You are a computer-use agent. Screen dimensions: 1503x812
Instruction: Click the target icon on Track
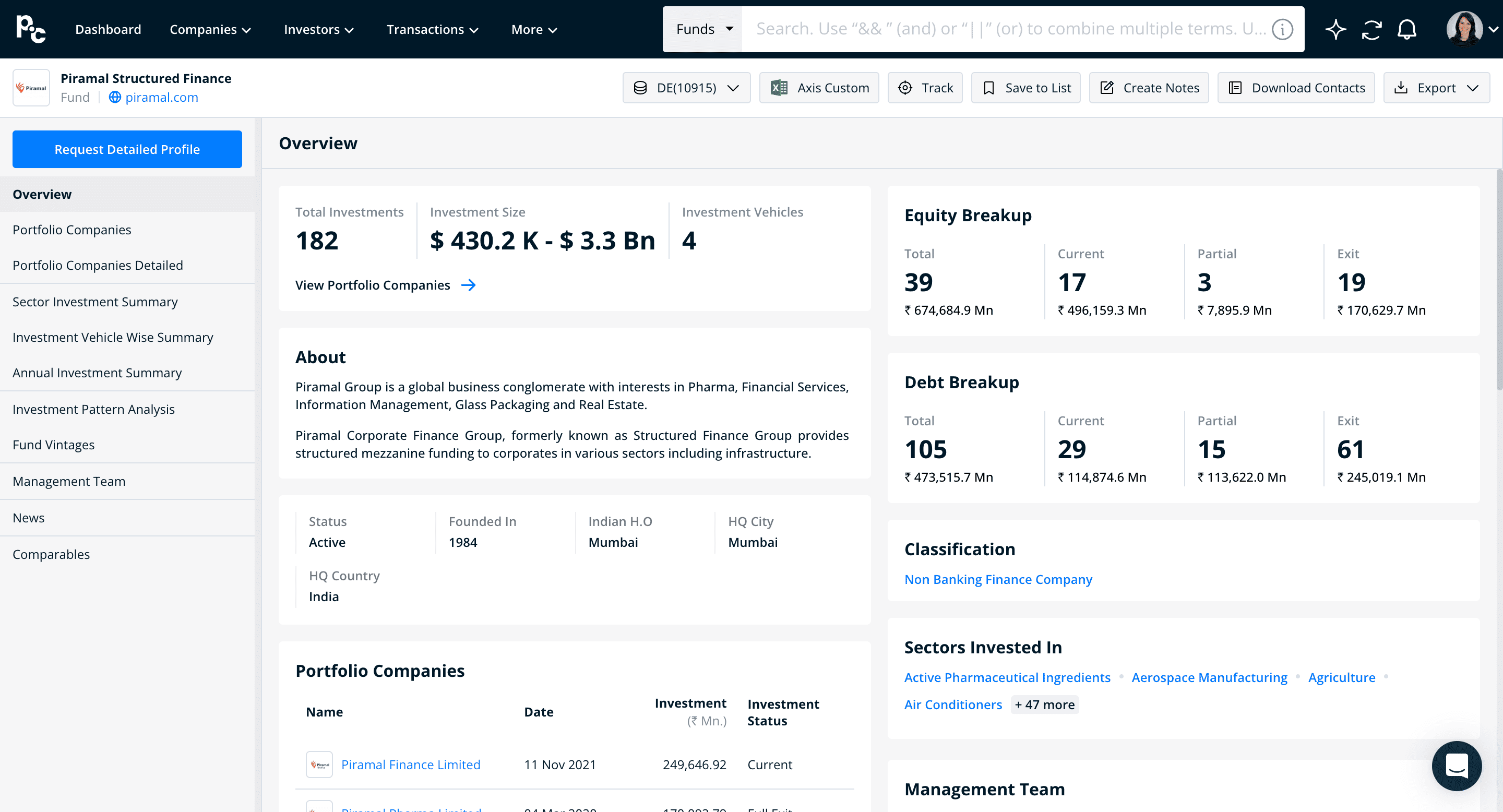[x=905, y=88]
